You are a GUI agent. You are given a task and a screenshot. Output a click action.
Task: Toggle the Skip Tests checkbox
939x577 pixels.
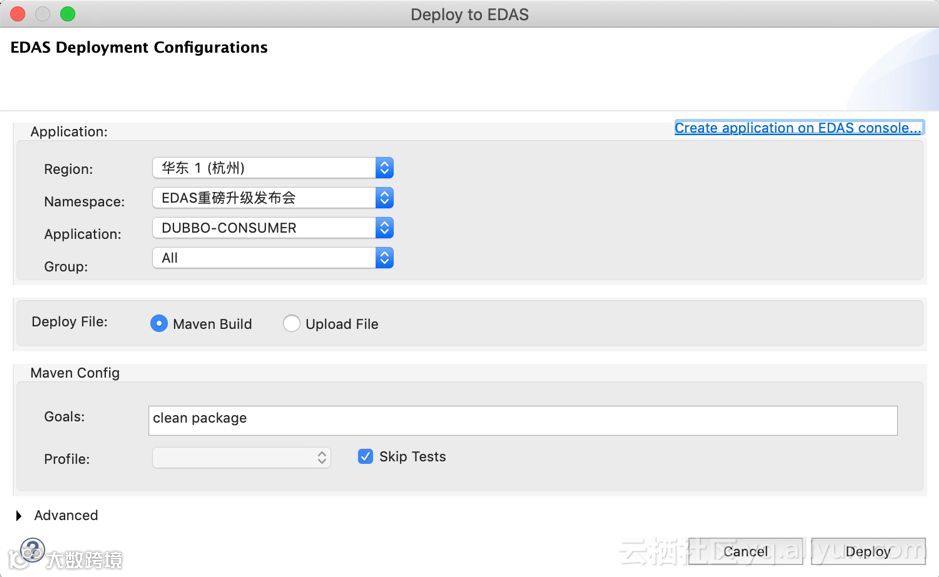[x=365, y=457]
